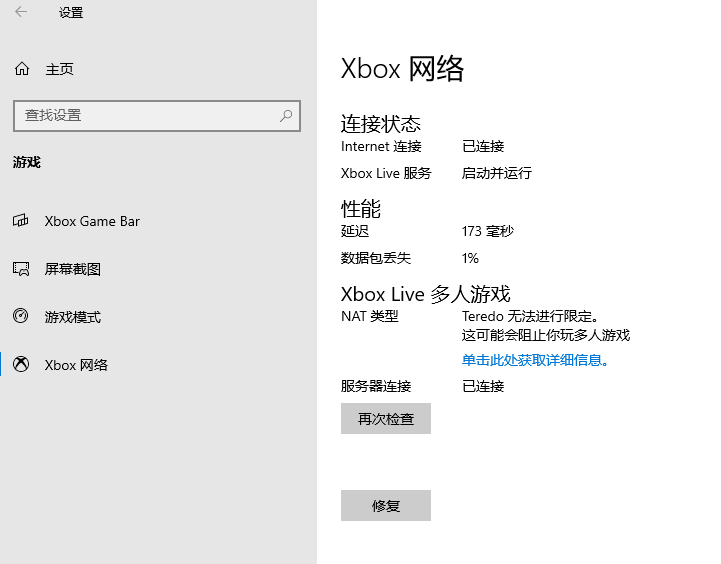Click the magnifier icon in the search box
Screen dimensions: 721x564
(x=287, y=115)
